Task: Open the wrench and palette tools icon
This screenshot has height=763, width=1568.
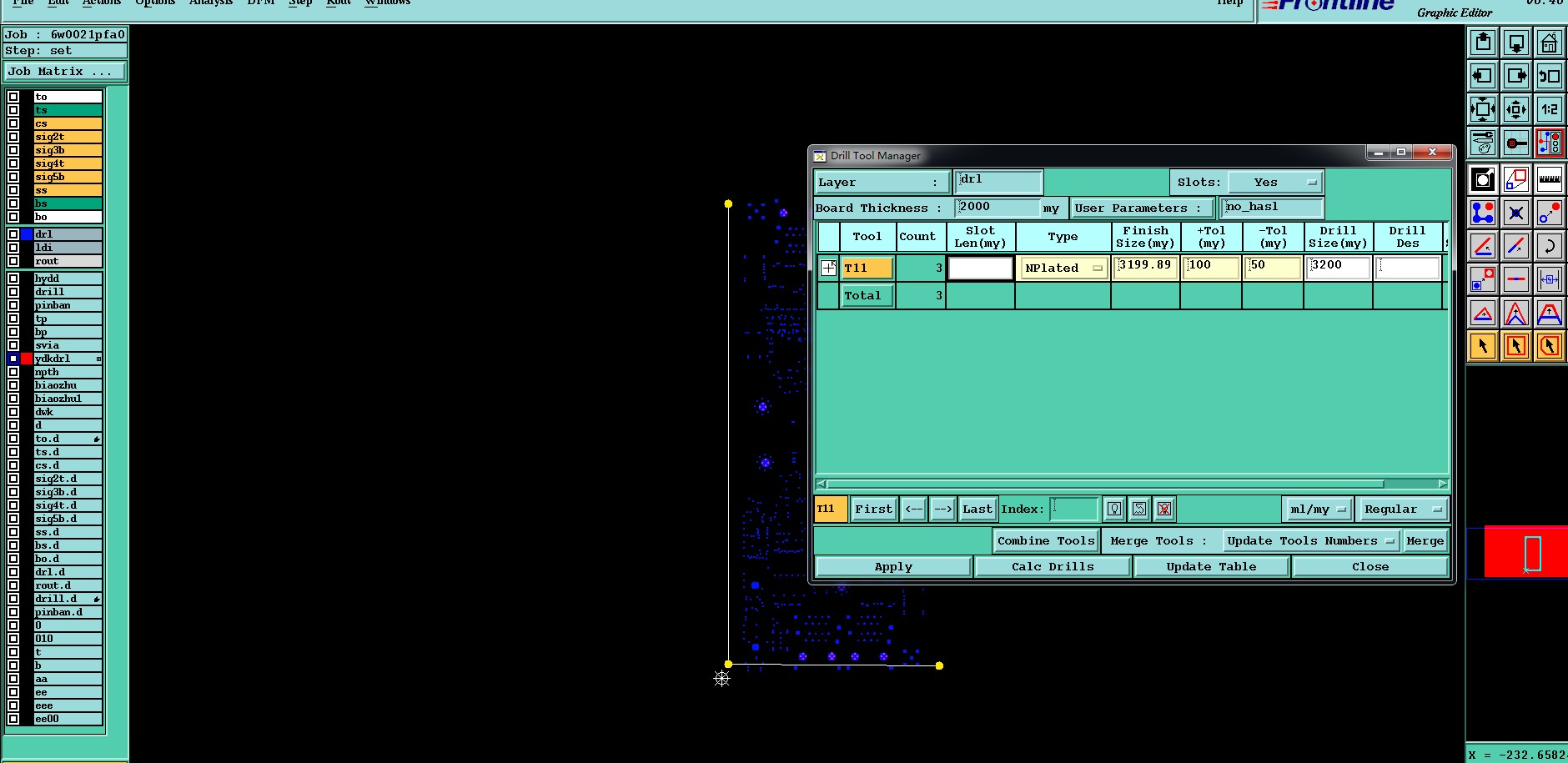Action: tap(1482, 143)
